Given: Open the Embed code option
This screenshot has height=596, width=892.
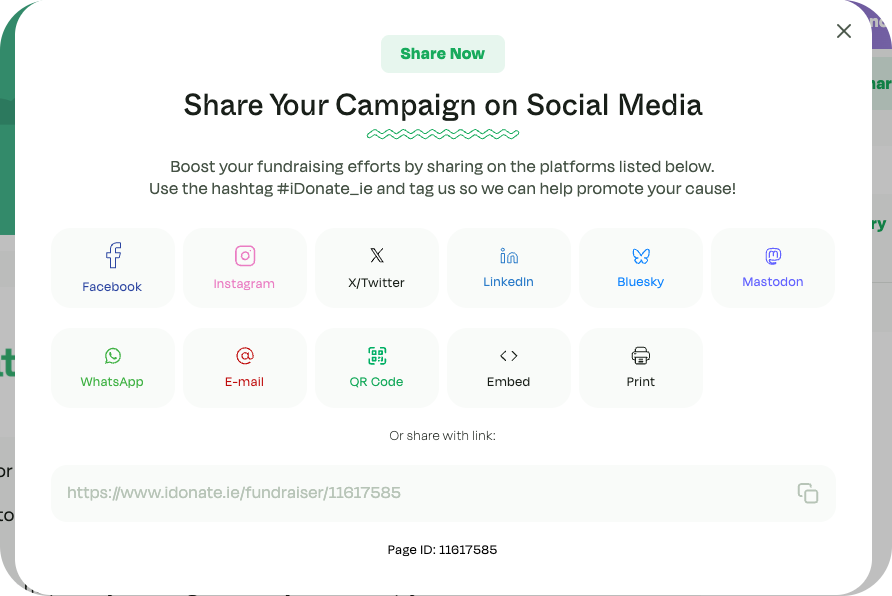Looking at the screenshot, I should click(509, 356).
